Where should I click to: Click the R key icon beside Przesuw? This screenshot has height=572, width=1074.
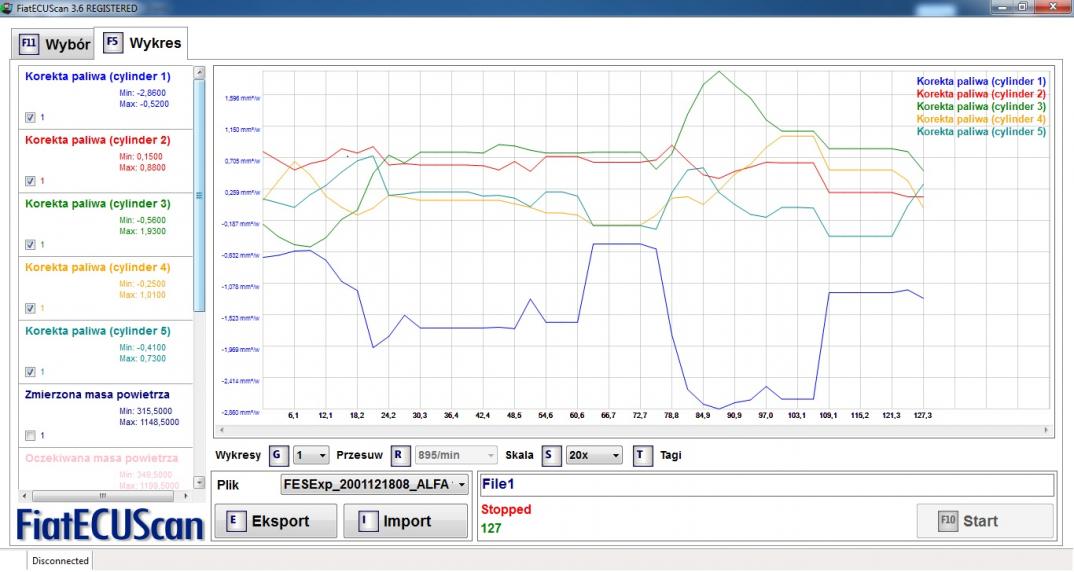pos(398,455)
